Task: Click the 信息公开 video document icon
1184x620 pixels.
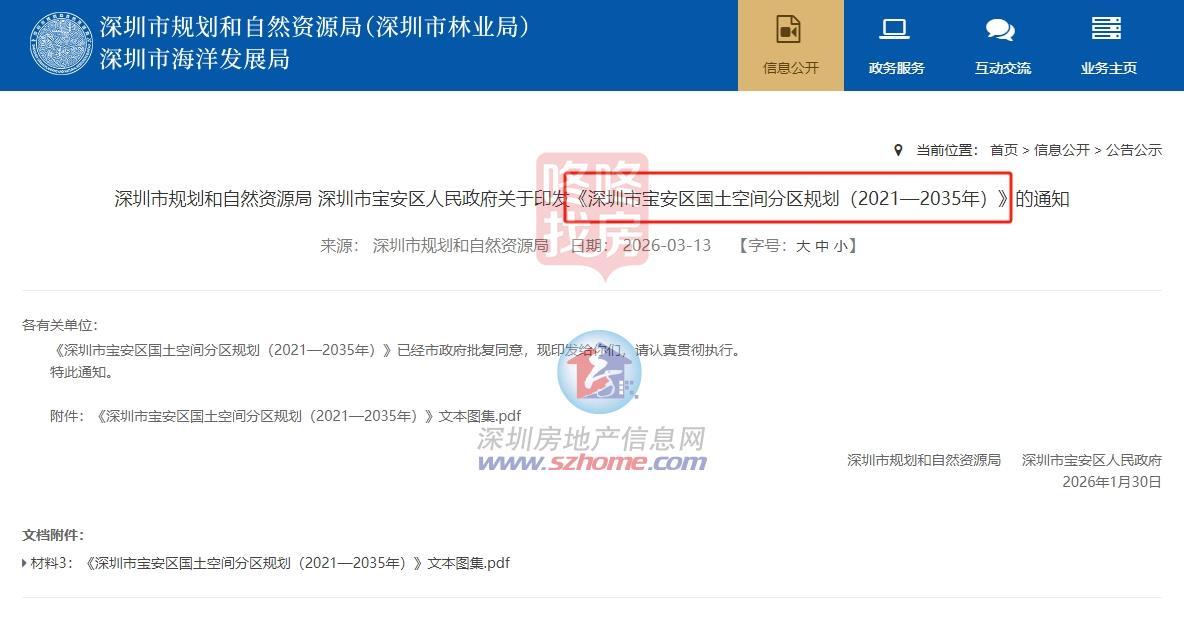Action: tap(788, 29)
